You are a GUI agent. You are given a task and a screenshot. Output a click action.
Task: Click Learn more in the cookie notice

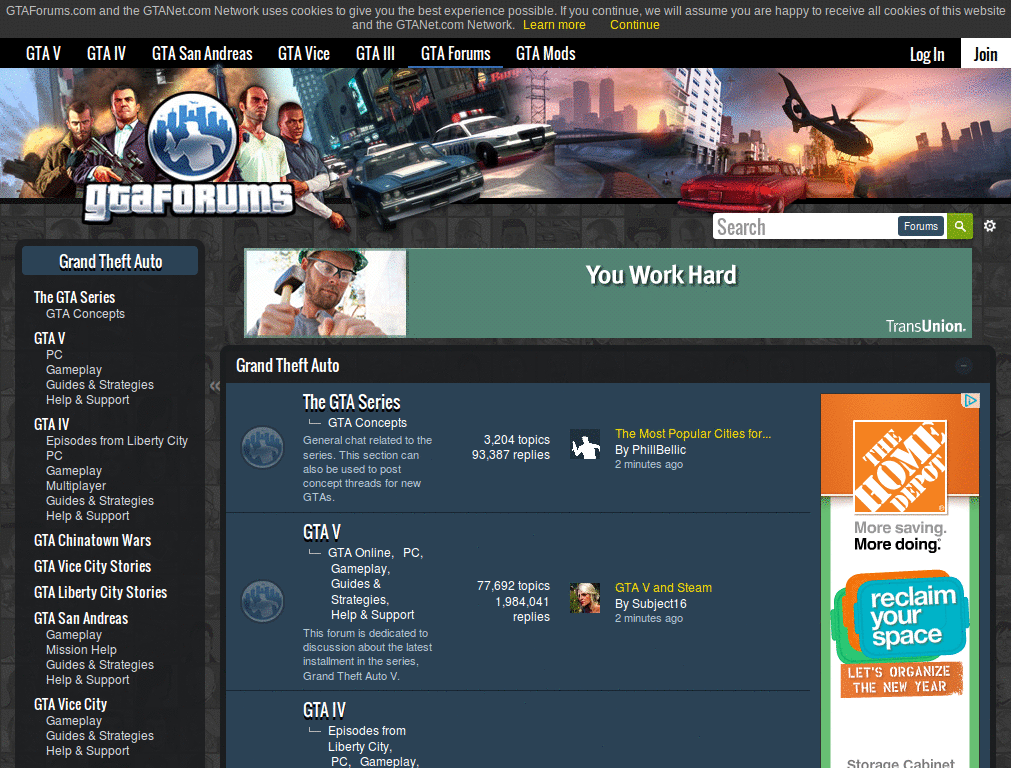click(x=554, y=24)
